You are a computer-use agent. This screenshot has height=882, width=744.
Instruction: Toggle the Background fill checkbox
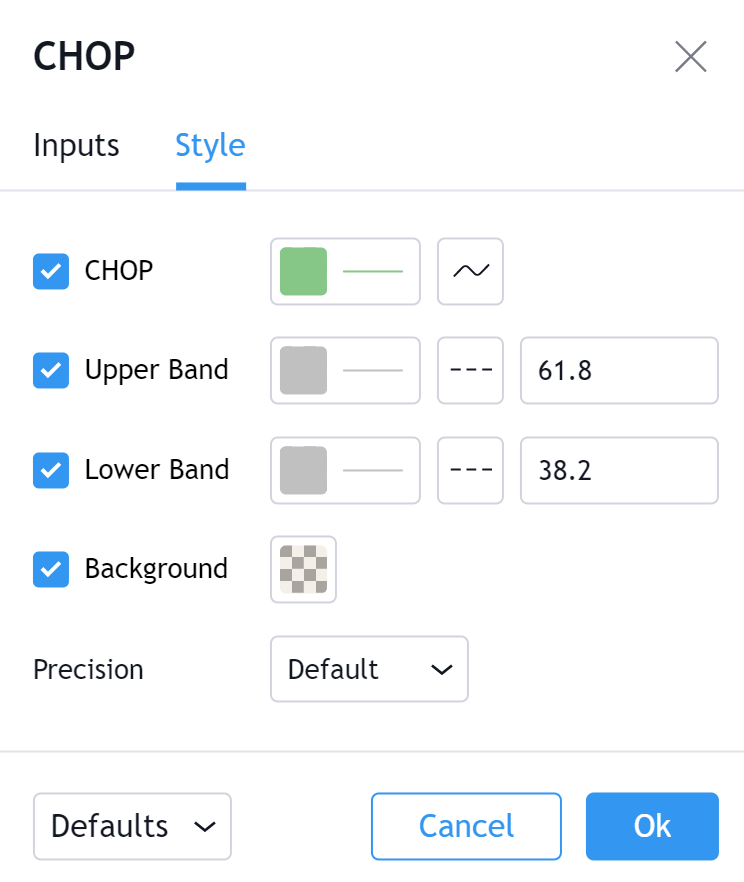[51, 570]
